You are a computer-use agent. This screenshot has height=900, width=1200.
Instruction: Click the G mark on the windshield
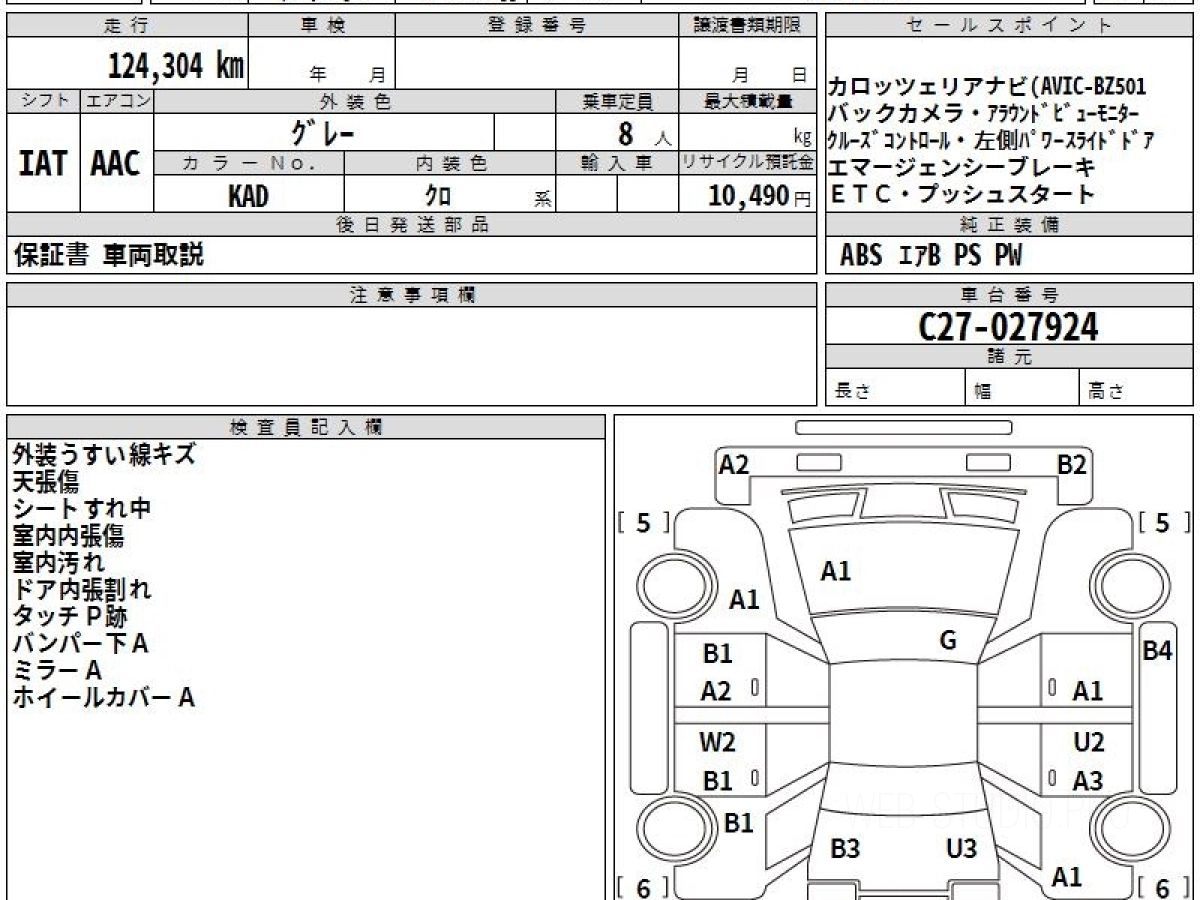949,641
